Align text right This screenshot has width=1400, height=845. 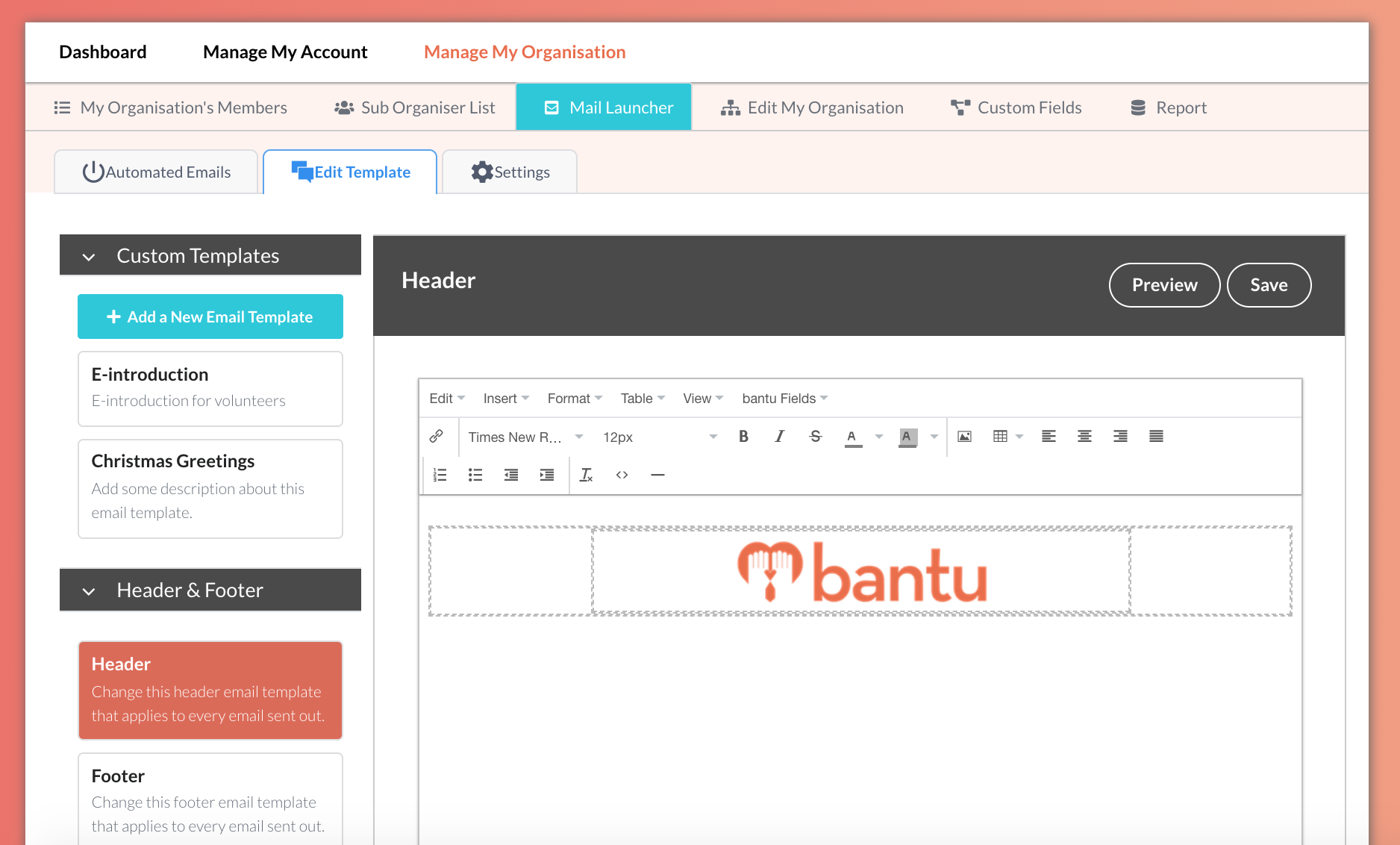pyautogui.click(x=1120, y=437)
